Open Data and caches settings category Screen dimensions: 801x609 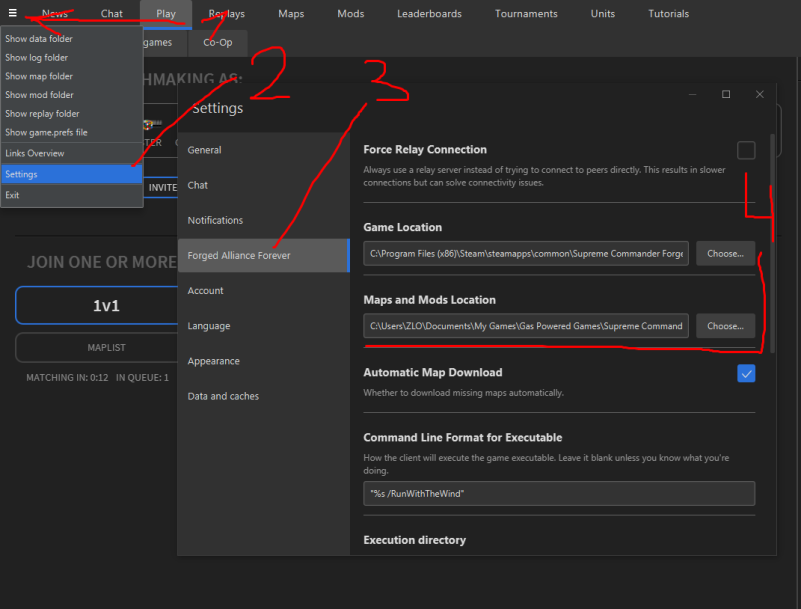(264, 396)
